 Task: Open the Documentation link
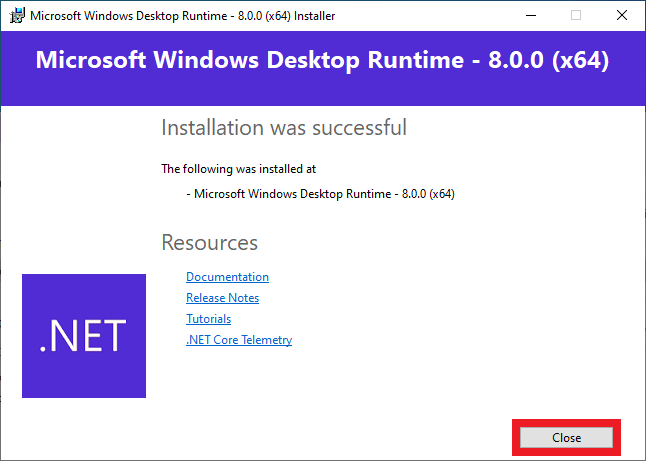227,277
